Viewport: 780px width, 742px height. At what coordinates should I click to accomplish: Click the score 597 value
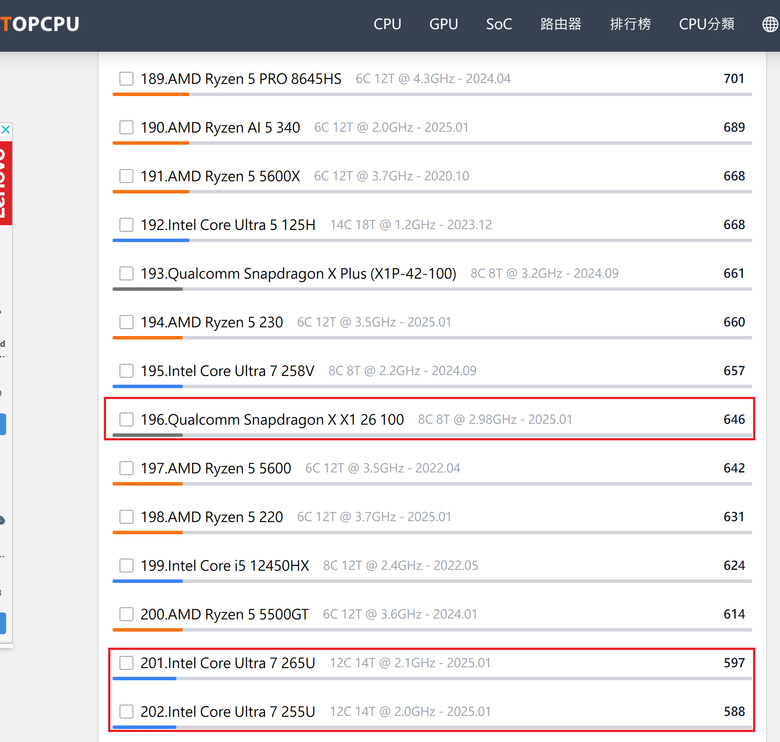(x=734, y=663)
